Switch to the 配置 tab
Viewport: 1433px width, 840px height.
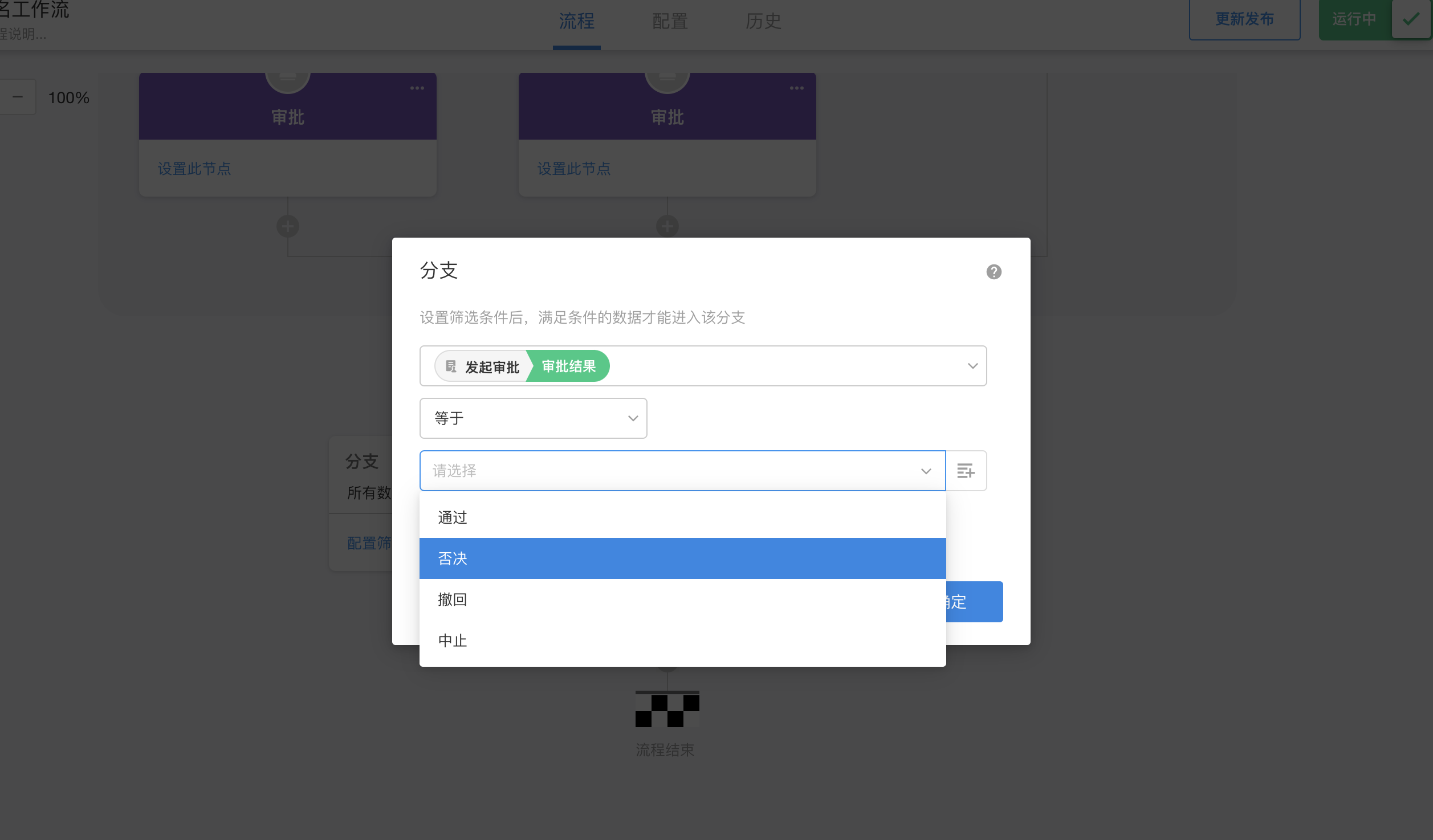(670, 21)
